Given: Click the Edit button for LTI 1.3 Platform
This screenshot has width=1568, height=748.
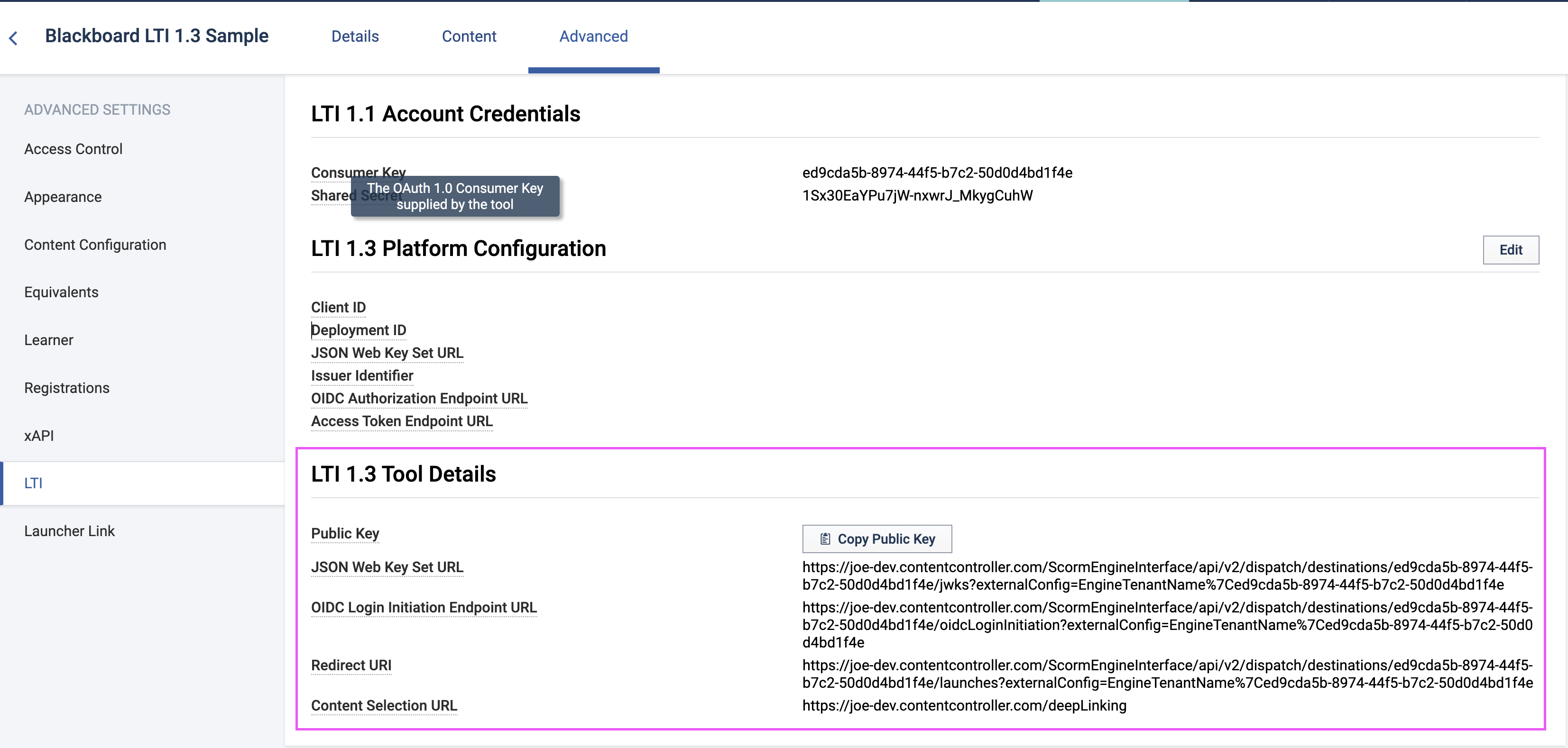Looking at the screenshot, I should [x=1511, y=249].
